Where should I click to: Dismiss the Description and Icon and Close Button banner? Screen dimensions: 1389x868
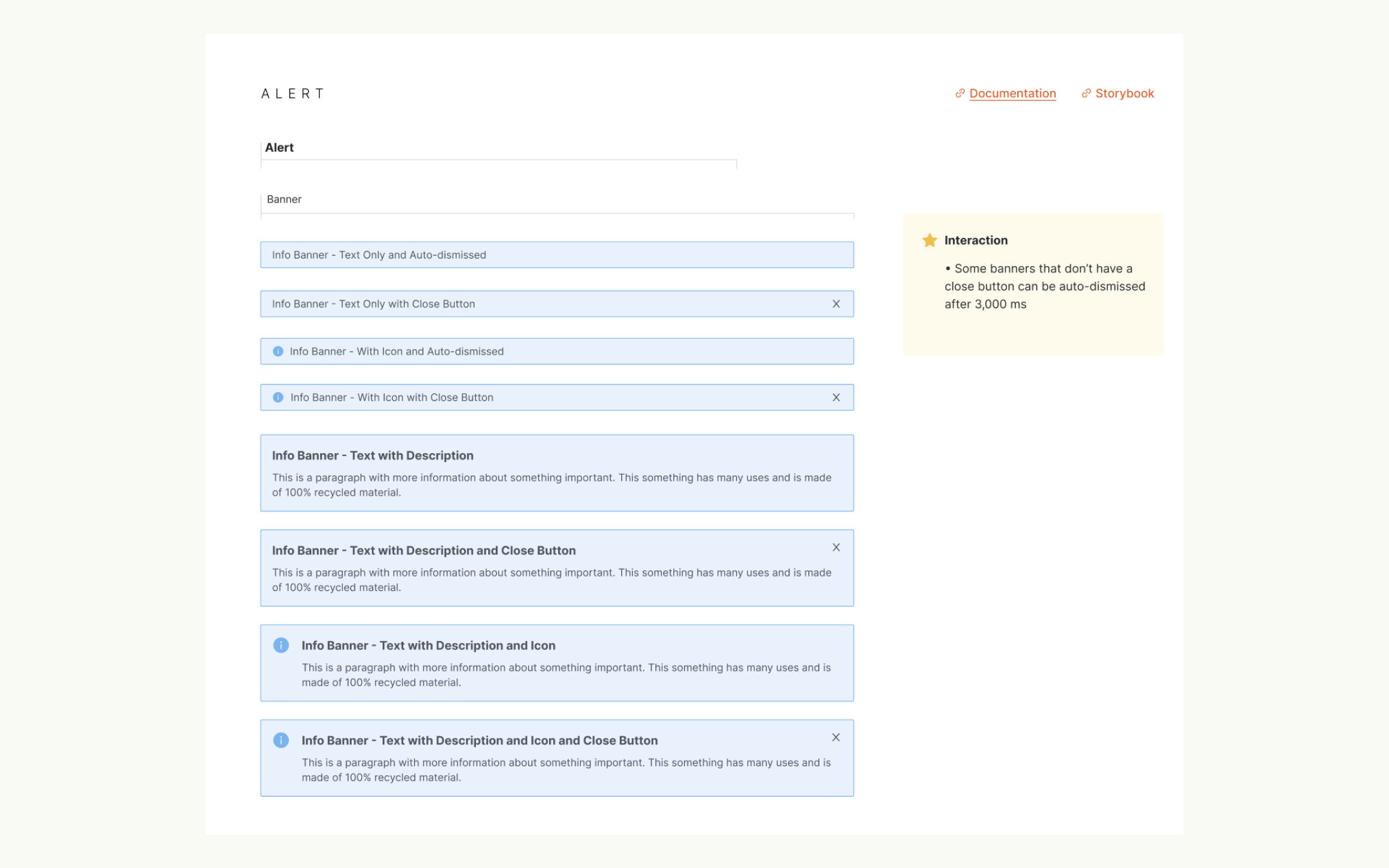[836, 738]
